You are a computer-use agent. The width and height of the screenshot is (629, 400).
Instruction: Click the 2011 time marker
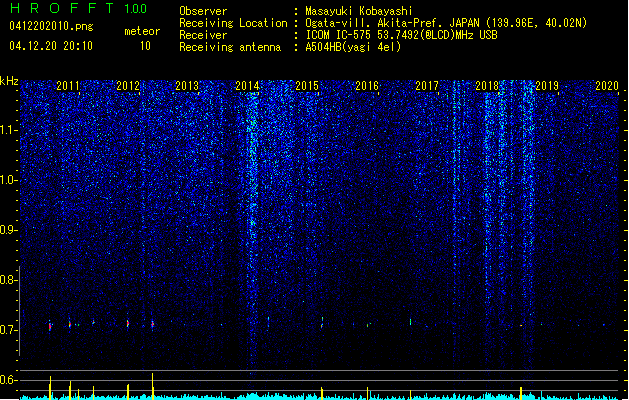tap(68, 85)
